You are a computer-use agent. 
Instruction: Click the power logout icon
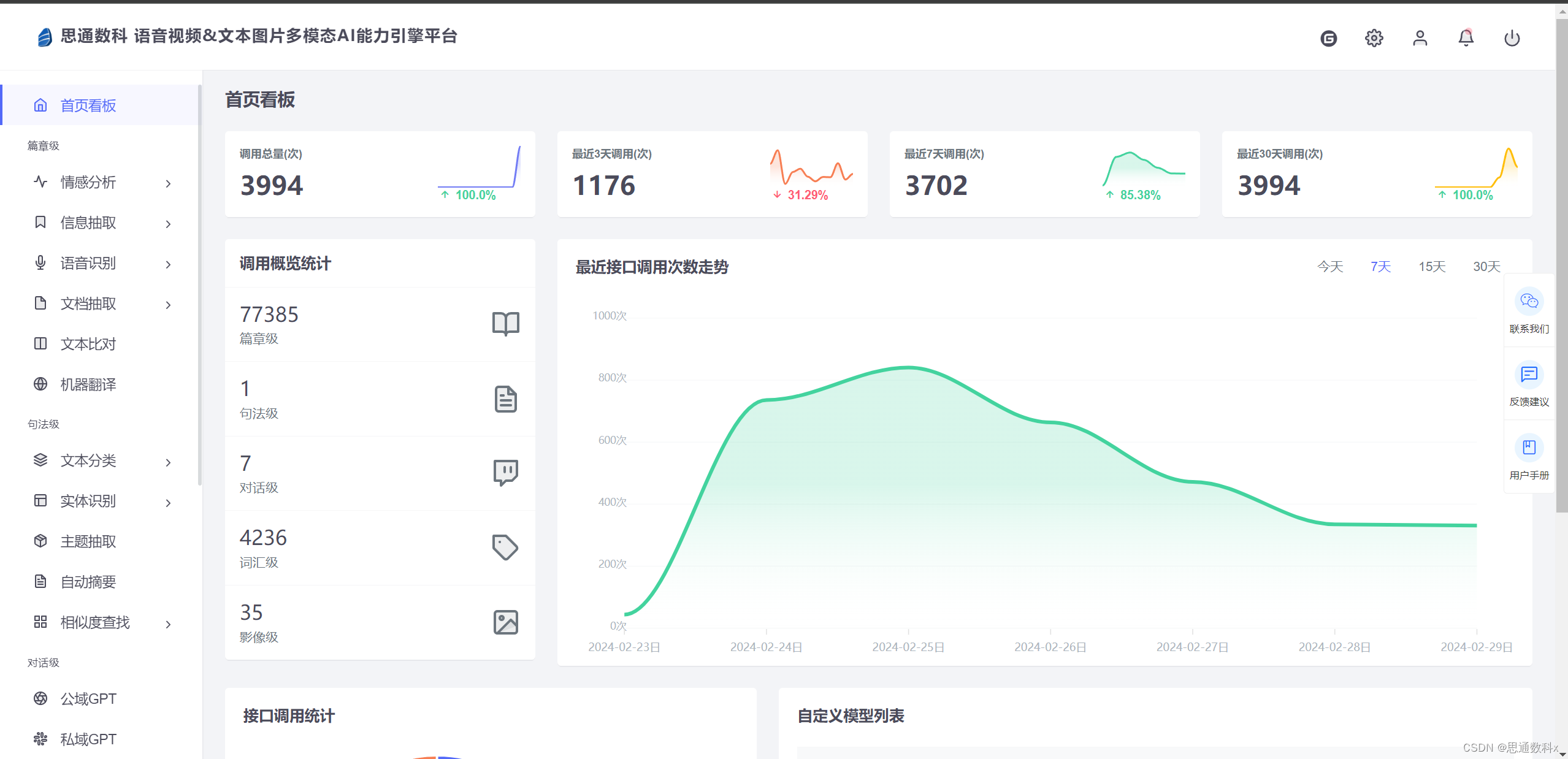(x=1512, y=38)
